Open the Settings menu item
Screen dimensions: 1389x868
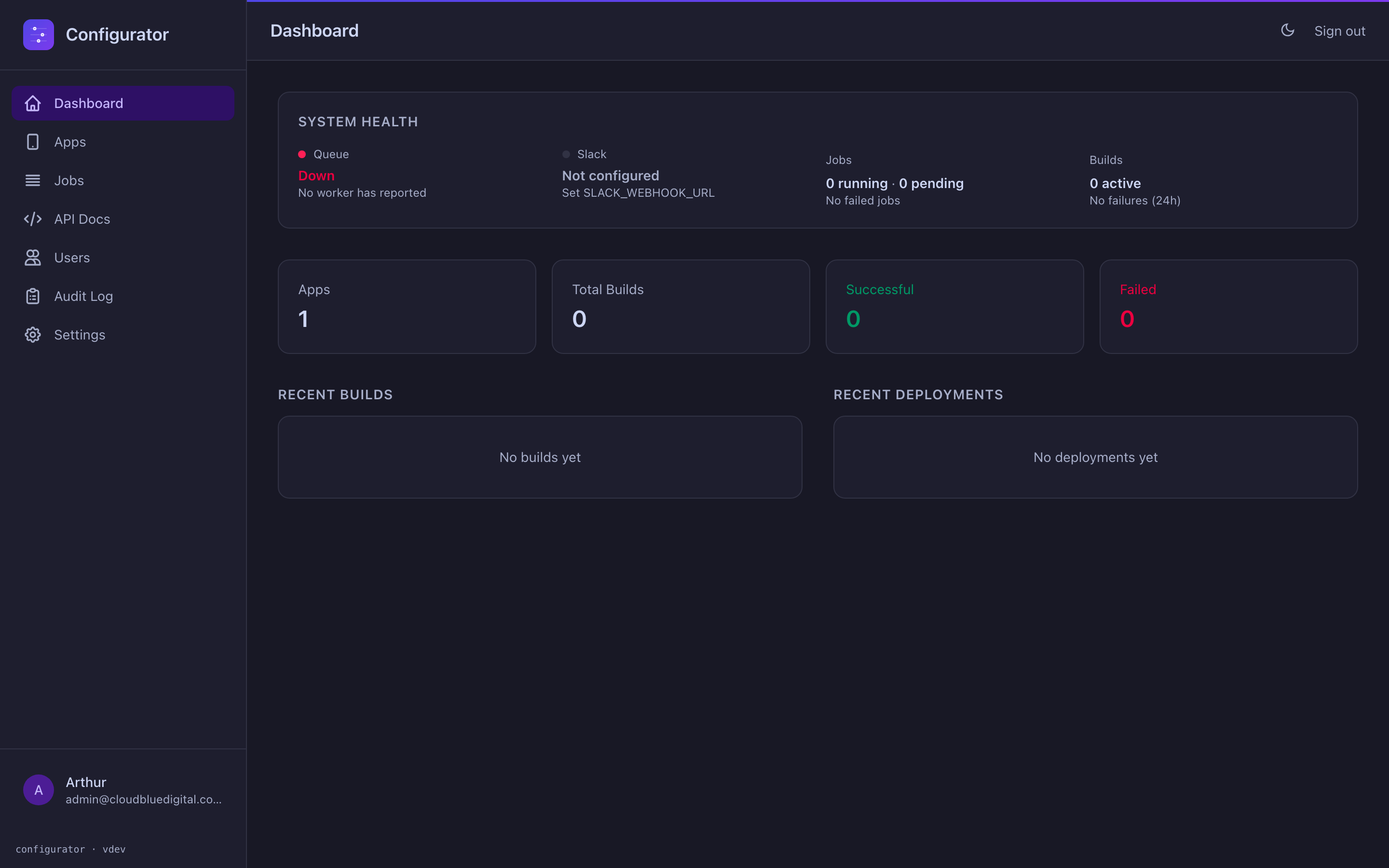click(122, 335)
